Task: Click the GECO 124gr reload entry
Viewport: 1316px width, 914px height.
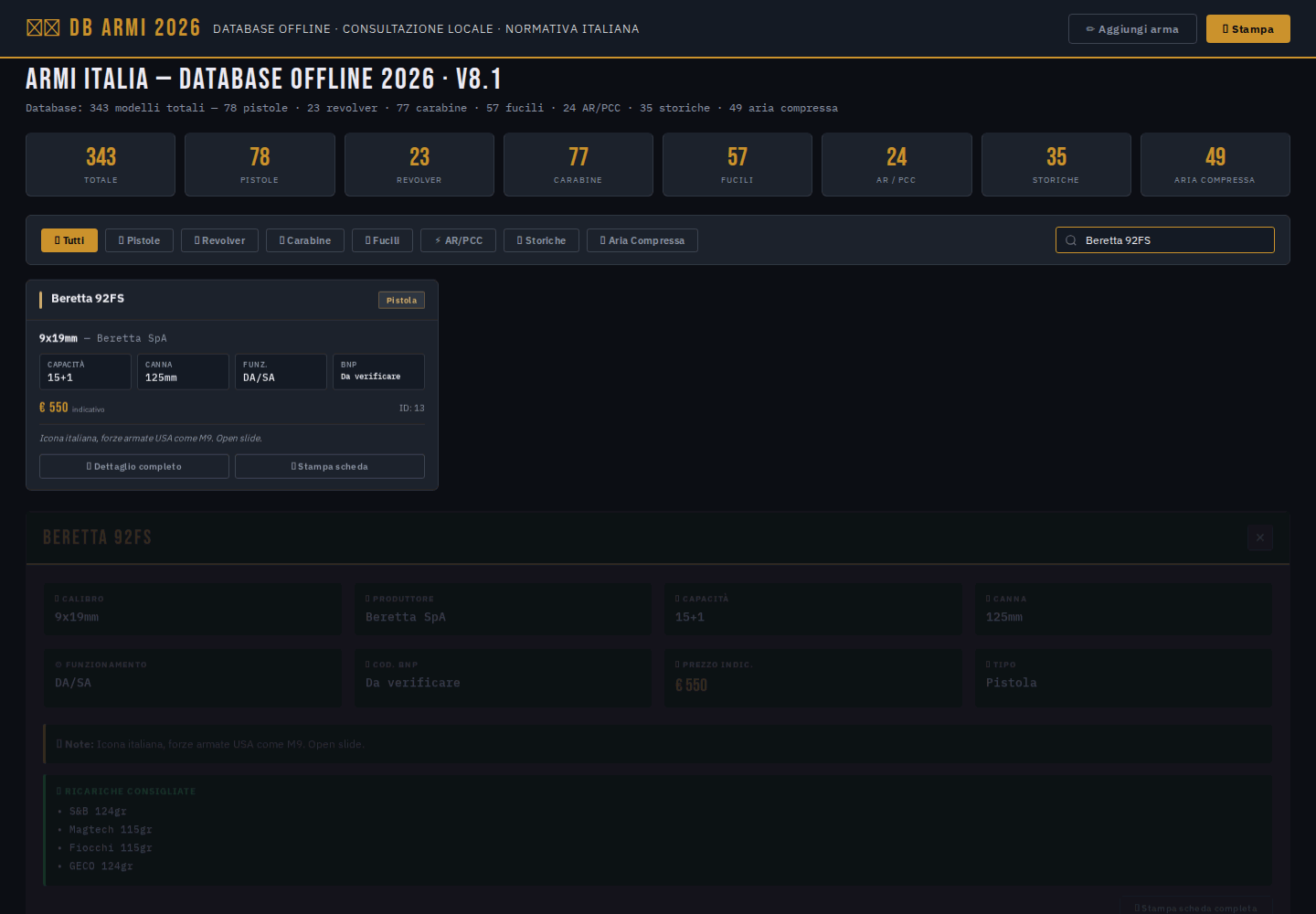Action: pyautogui.click(x=101, y=866)
